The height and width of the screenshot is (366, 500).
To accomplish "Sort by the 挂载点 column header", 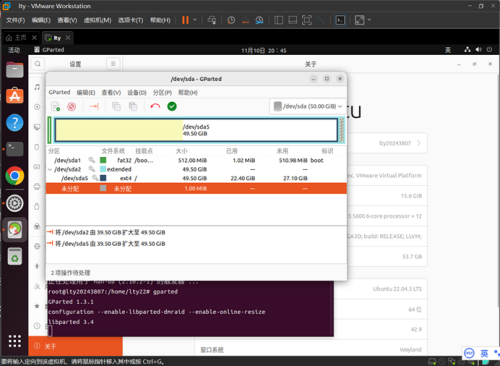I will pyautogui.click(x=144, y=151).
